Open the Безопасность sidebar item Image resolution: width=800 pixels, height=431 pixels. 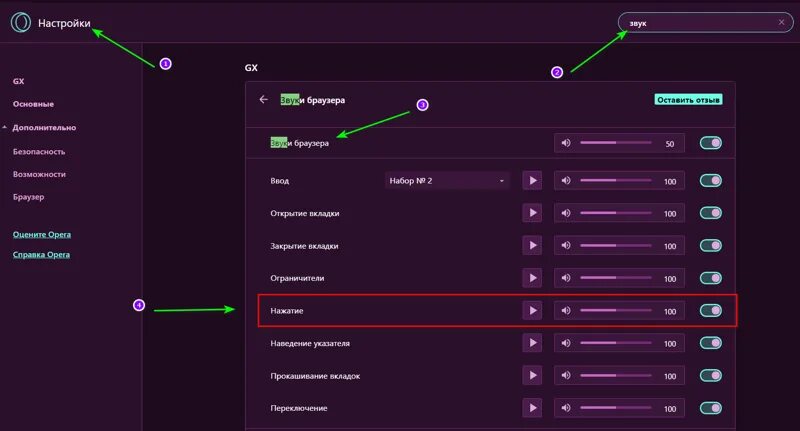coord(39,151)
